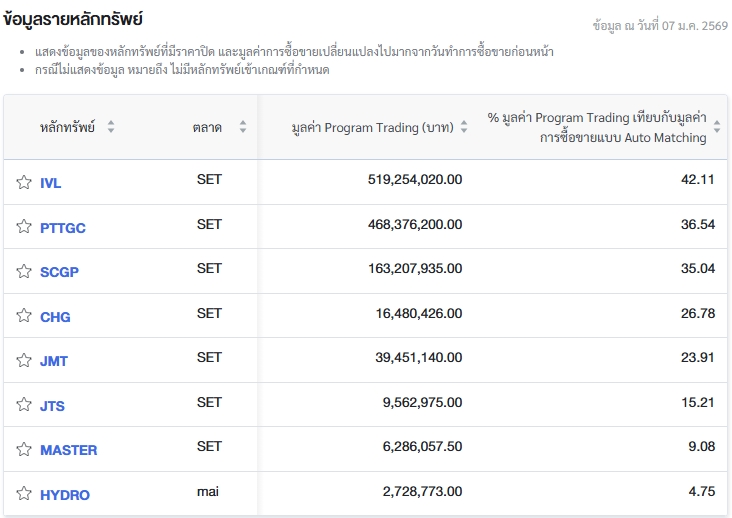Open the PTTGC stock page
This screenshot has height=518, width=732.
click(63, 228)
